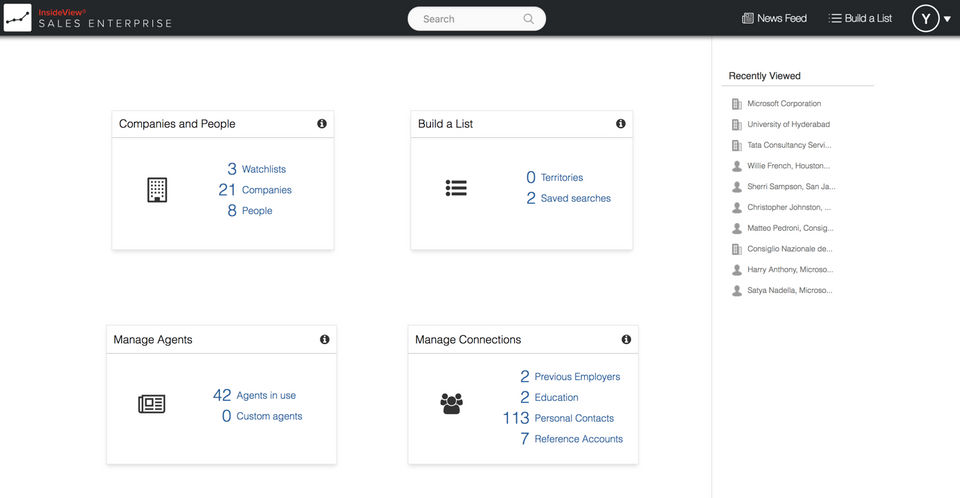Open the Y user profile avatar

click(x=925, y=18)
